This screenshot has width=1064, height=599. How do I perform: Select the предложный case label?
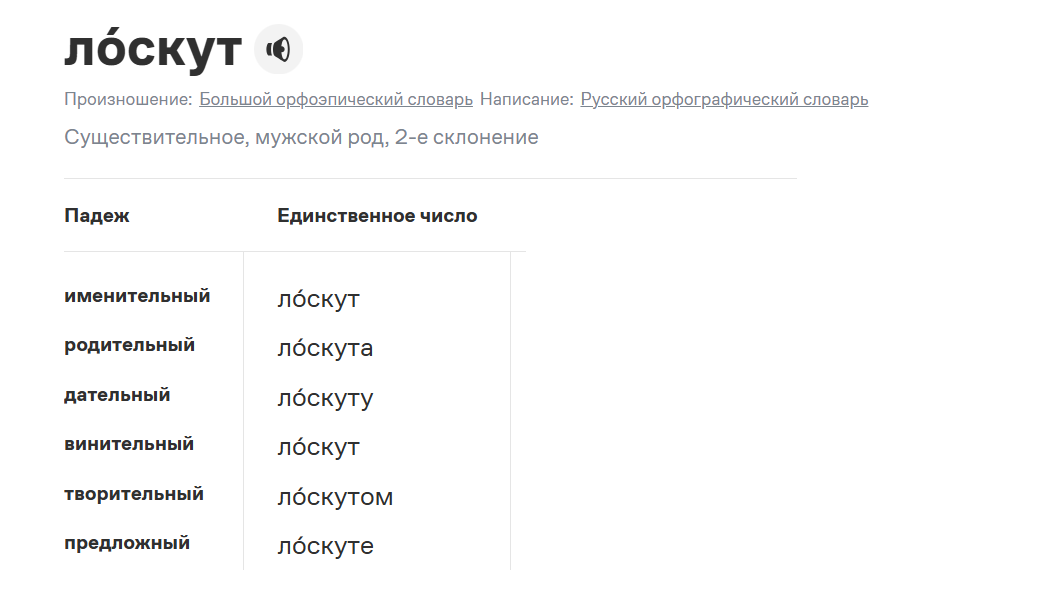point(127,543)
